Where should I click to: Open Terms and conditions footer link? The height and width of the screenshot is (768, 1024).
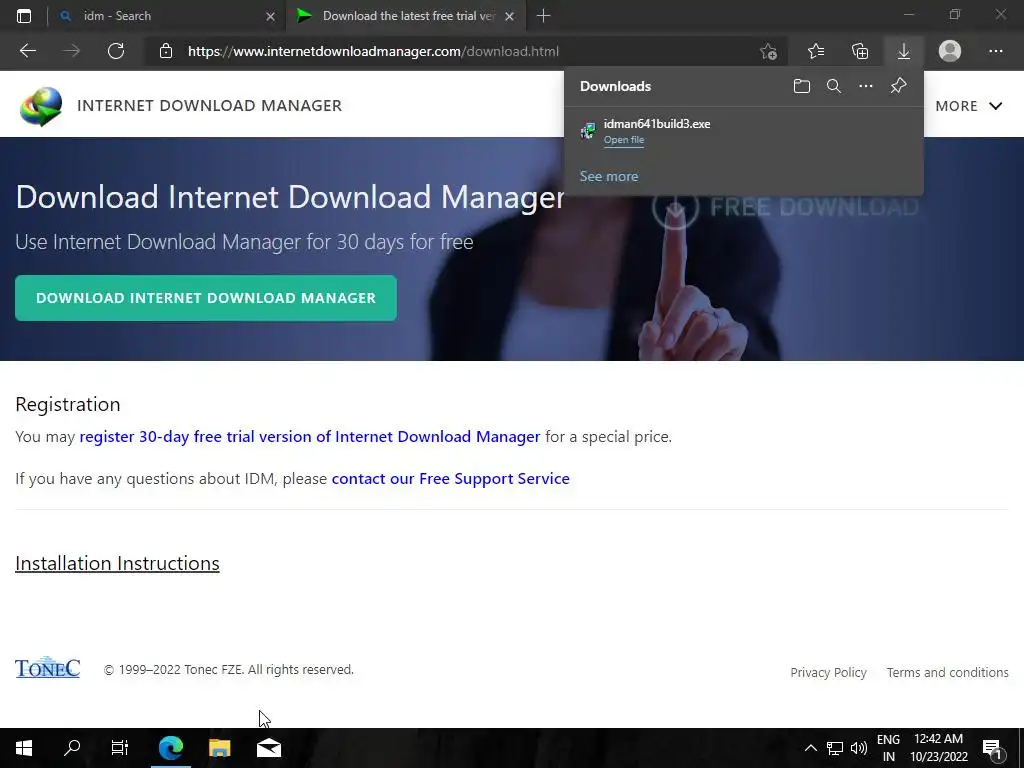pyautogui.click(x=947, y=672)
